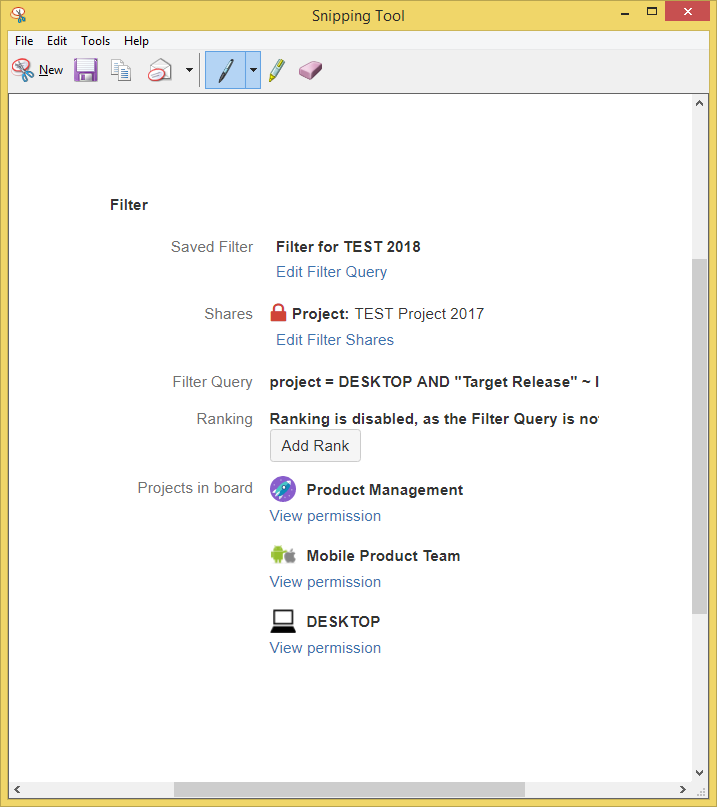Viewport: 717px width, 807px height.
Task: Click the 'Filter for TEST 2018' text
Action: point(348,247)
